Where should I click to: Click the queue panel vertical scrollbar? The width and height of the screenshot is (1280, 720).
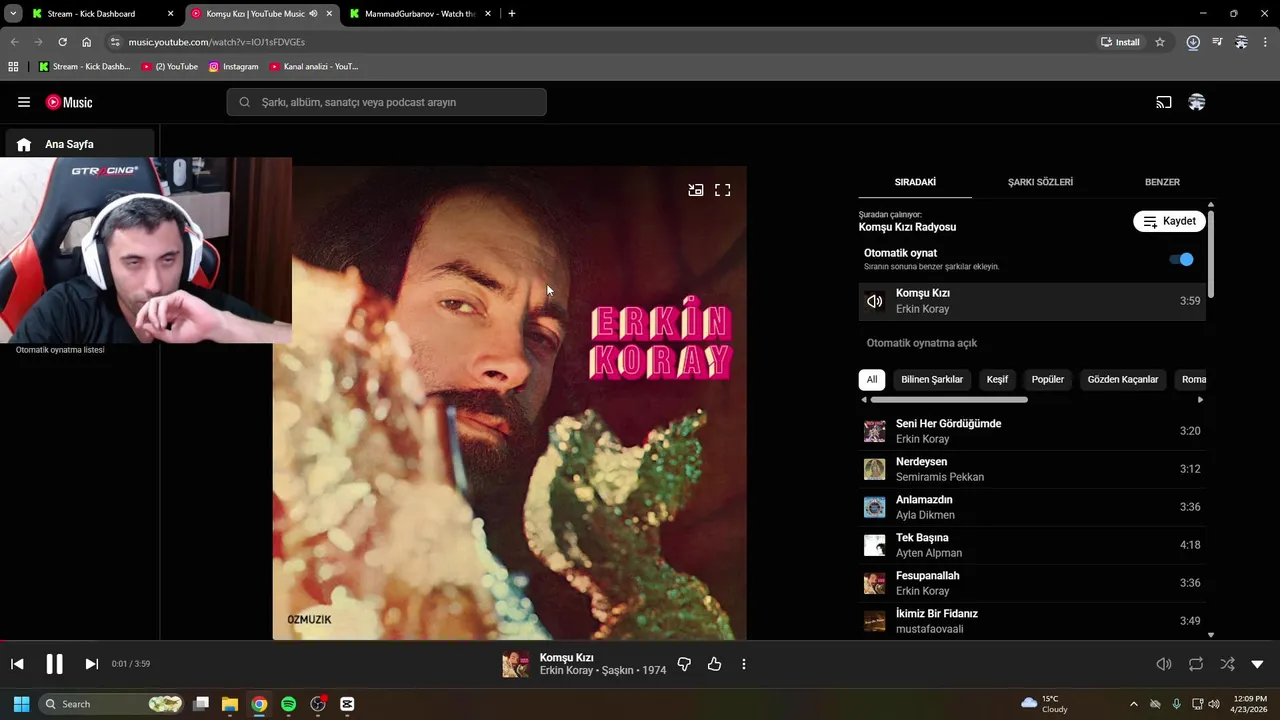point(1211,253)
